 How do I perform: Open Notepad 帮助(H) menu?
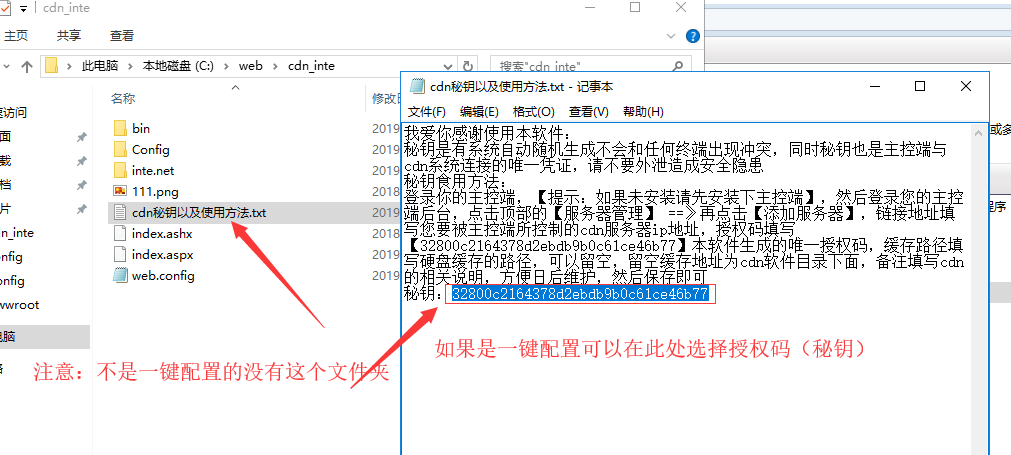643,111
